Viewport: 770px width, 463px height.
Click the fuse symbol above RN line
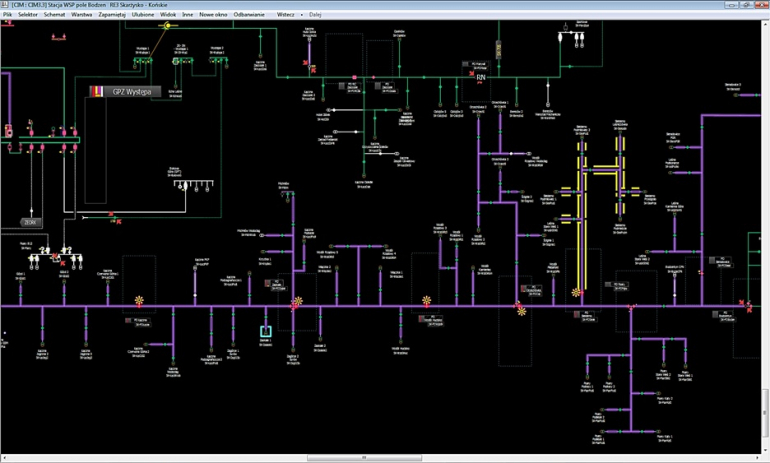[497, 48]
